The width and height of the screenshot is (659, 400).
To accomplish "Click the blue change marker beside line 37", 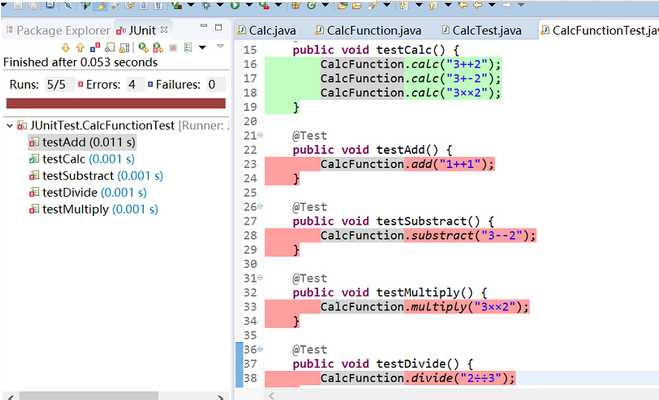I will coord(239,364).
